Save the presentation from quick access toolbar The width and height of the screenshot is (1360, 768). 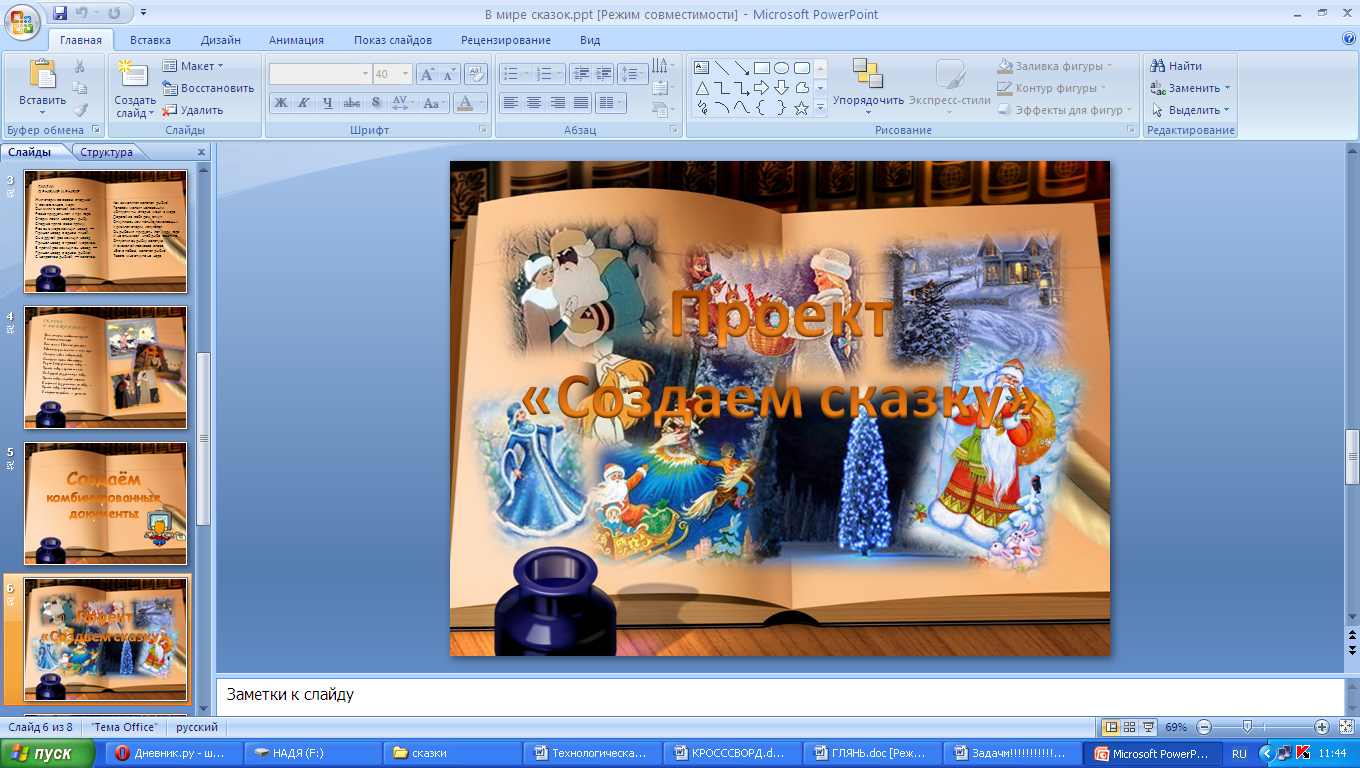pos(59,13)
